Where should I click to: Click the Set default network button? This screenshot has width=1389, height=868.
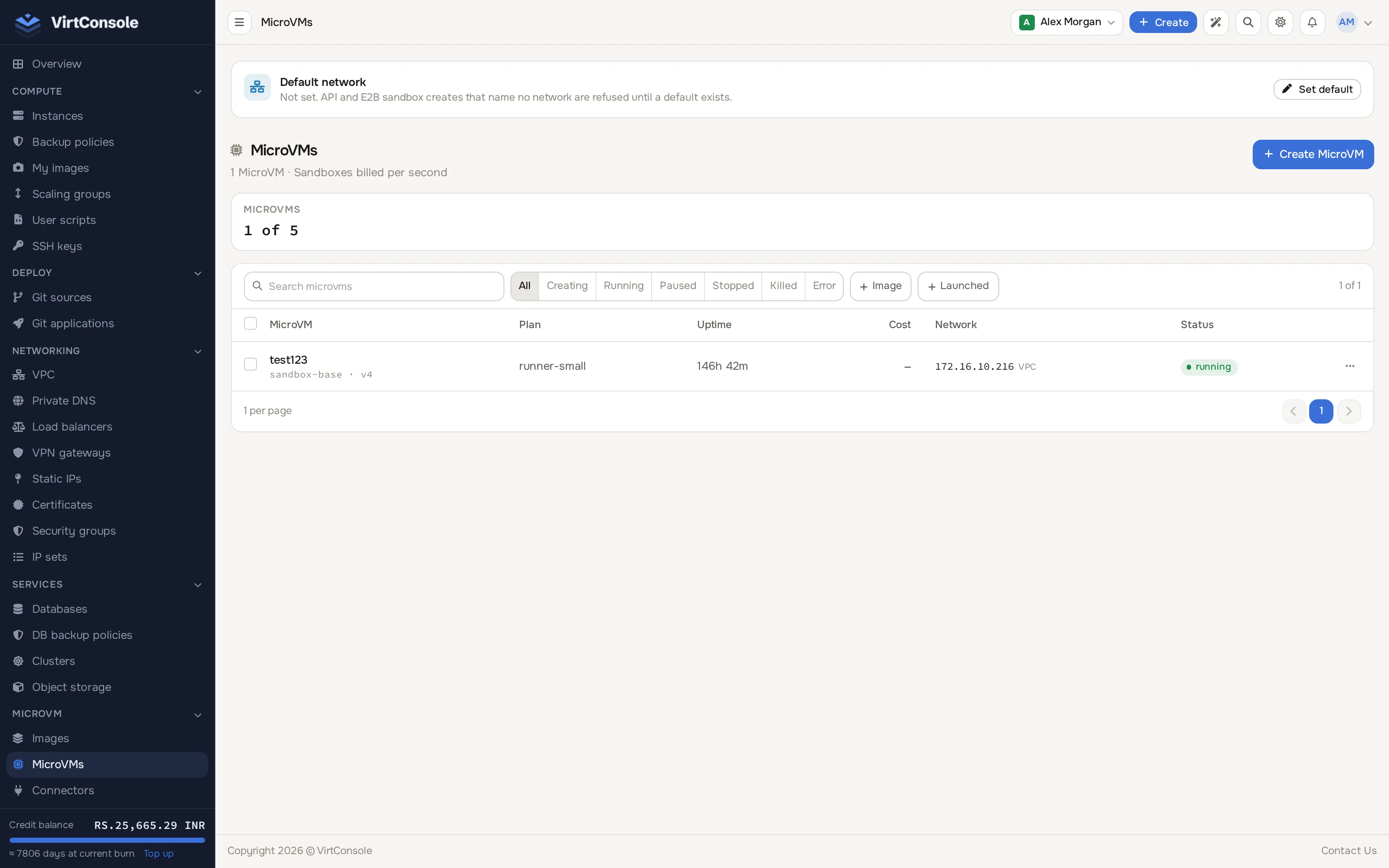pyautogui.click(x=1317, y=89)
